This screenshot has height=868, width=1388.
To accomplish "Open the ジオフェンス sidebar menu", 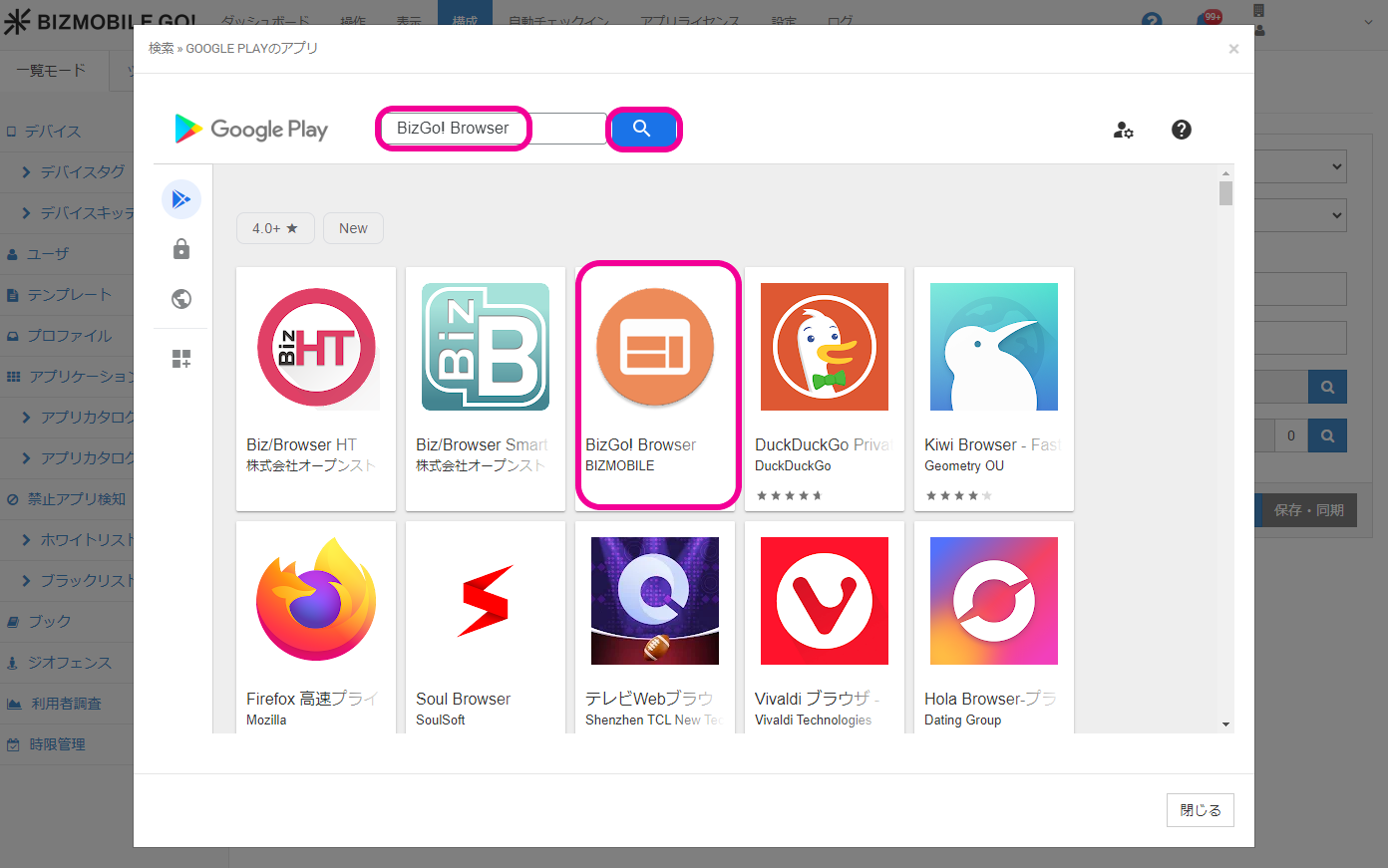I will click(68, 663).
